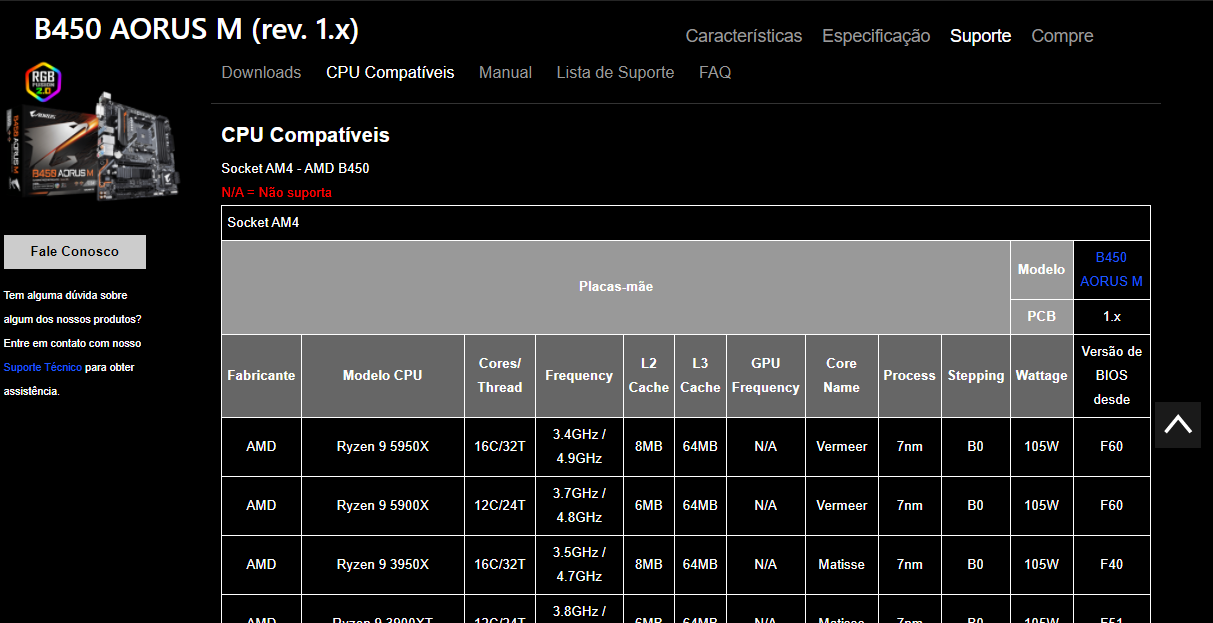1213x623 pixels.
Task: Click the 3.4GHz / 4.9GHz frequency cell
Action: [x=579, y=447]
